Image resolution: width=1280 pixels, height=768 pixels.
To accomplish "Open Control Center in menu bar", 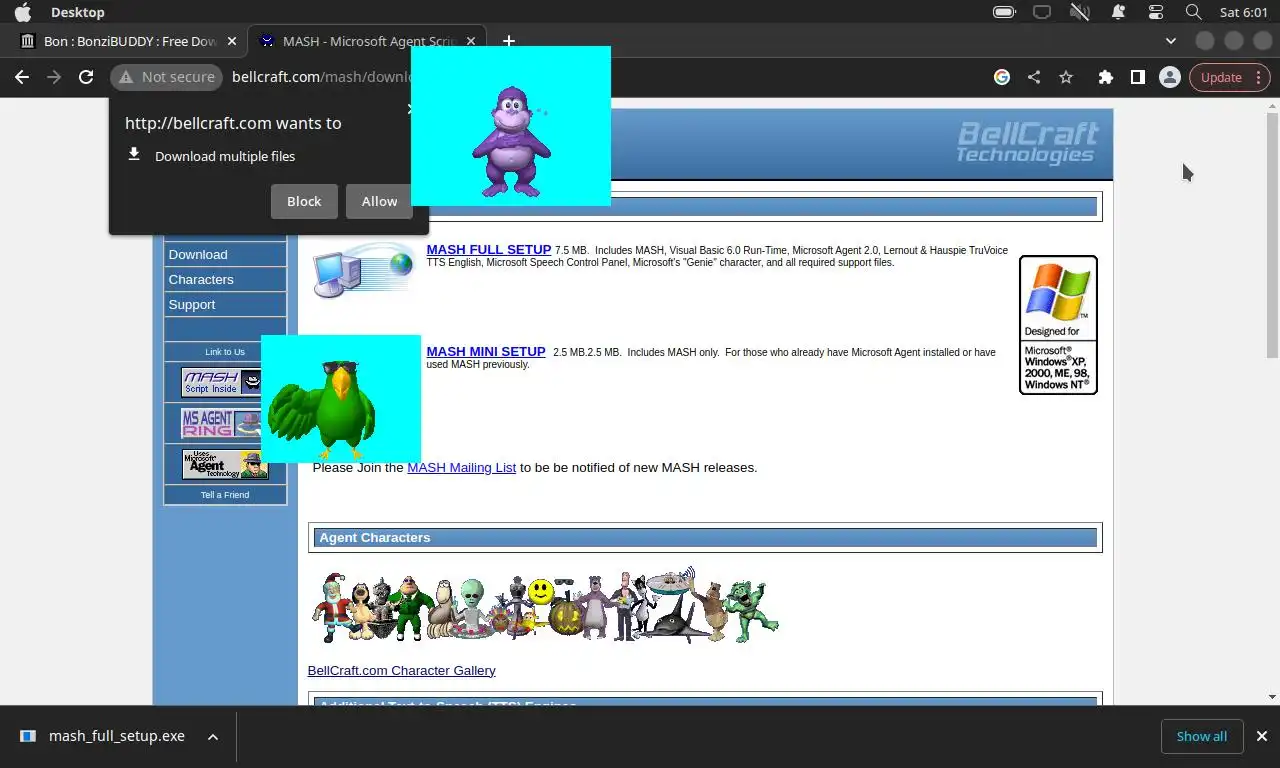I will [x=1156, y=12].
